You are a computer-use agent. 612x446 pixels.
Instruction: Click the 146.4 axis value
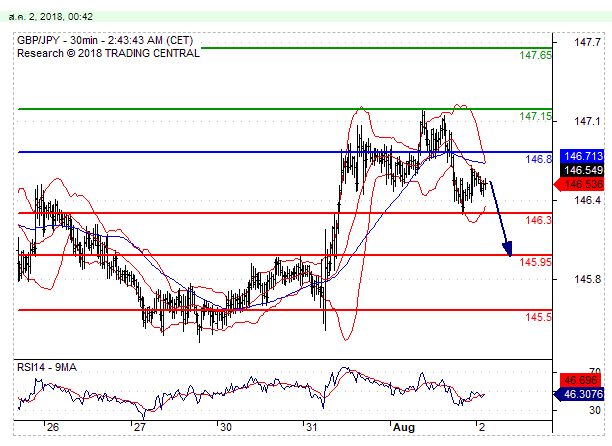click(x=587, y=200)
